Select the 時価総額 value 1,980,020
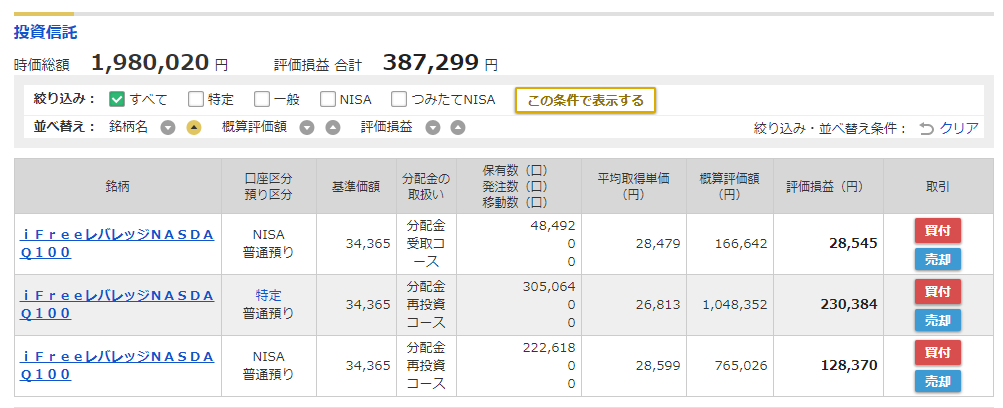Viewport: 1003px width, 408px height. click(x=150, y=63)
